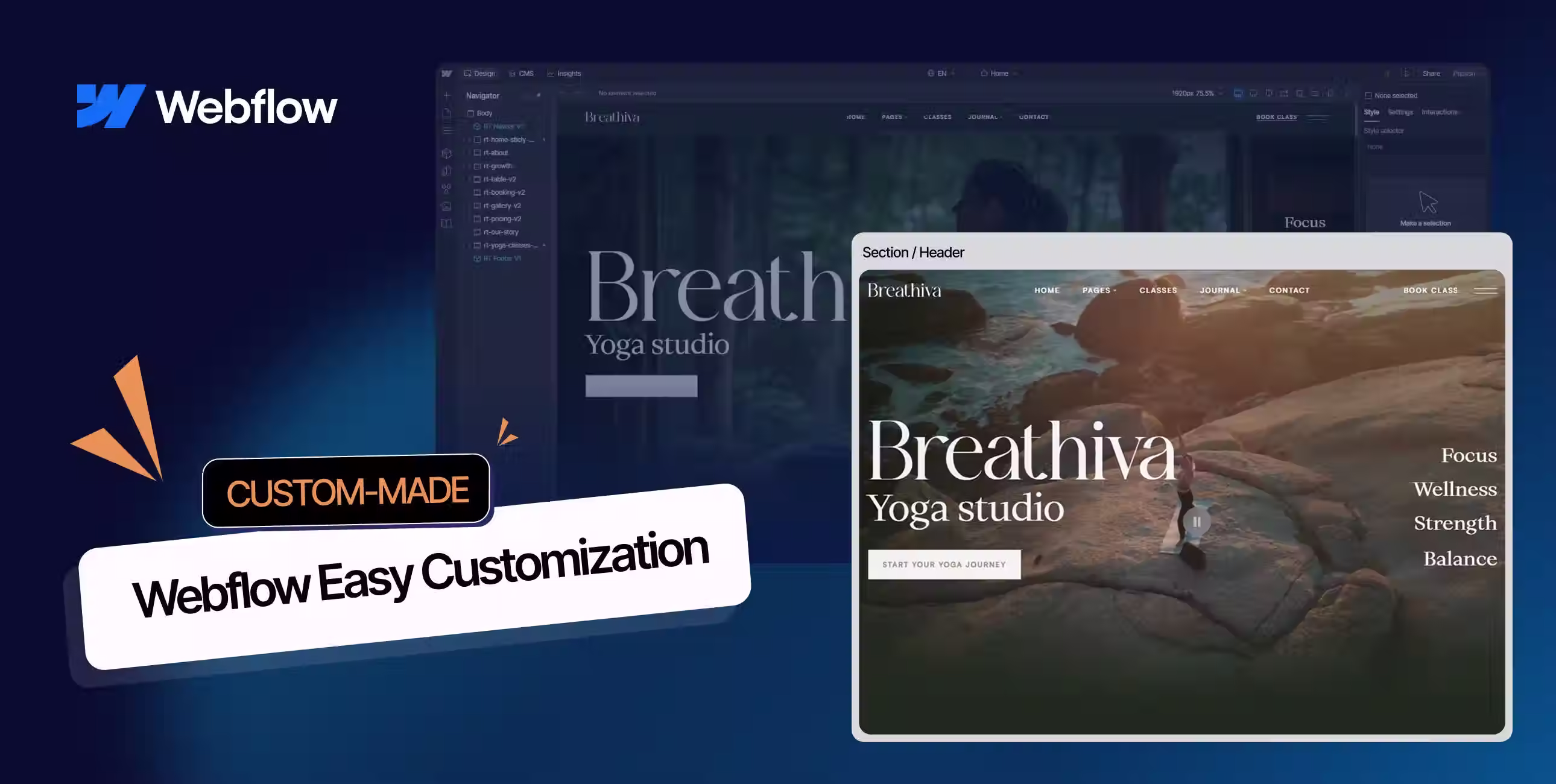Select RT Footer V1 component in Navigator
Image resolution: width=1556 pixels, height=784 pixels.
(x=497, y=259)
